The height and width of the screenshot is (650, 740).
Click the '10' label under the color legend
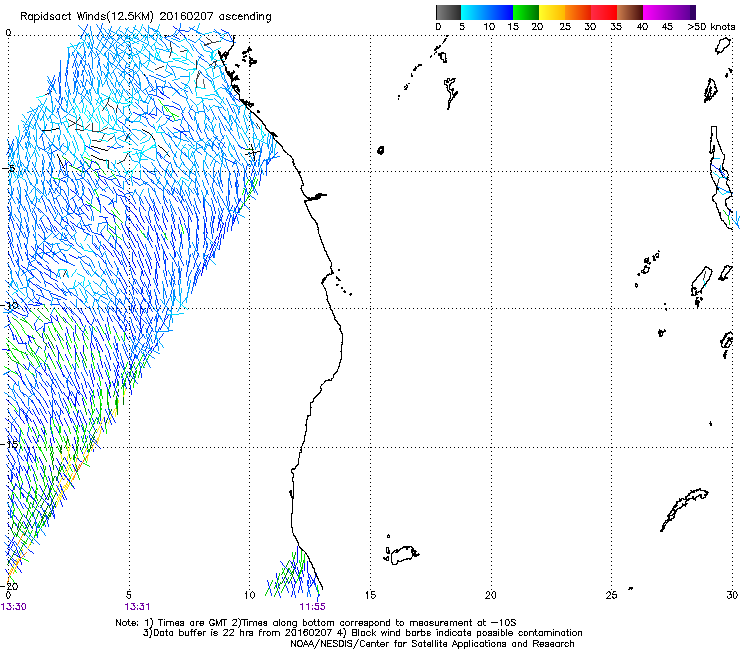(x=489, y=27)
